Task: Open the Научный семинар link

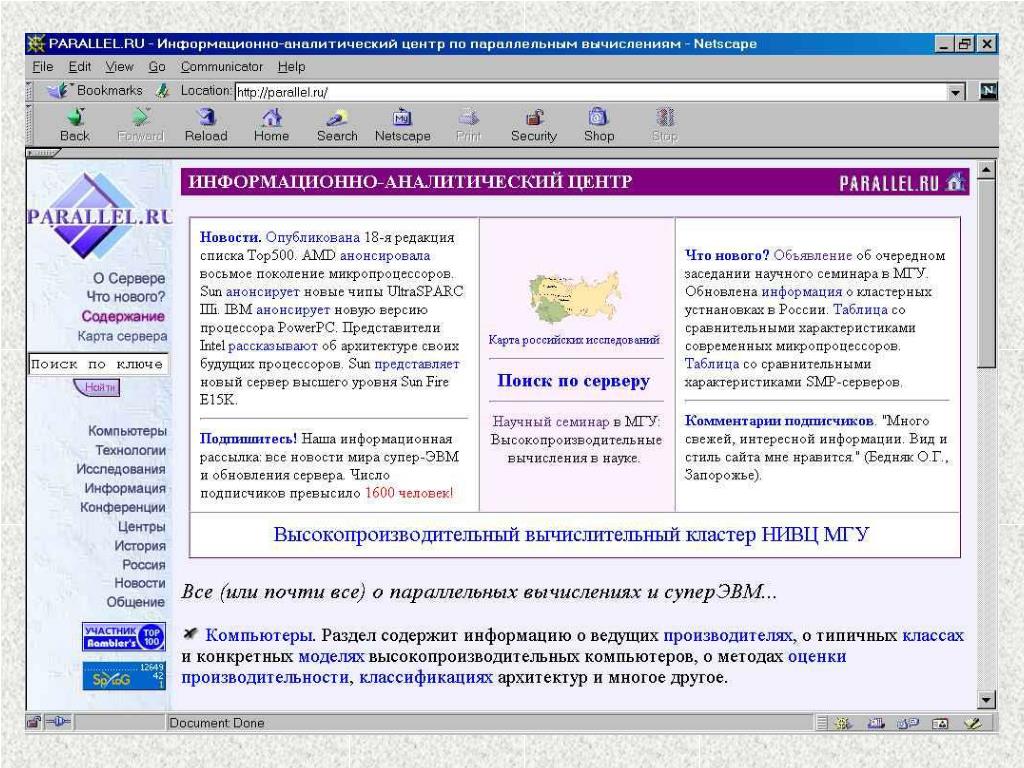Action: (x=551, y=421)
